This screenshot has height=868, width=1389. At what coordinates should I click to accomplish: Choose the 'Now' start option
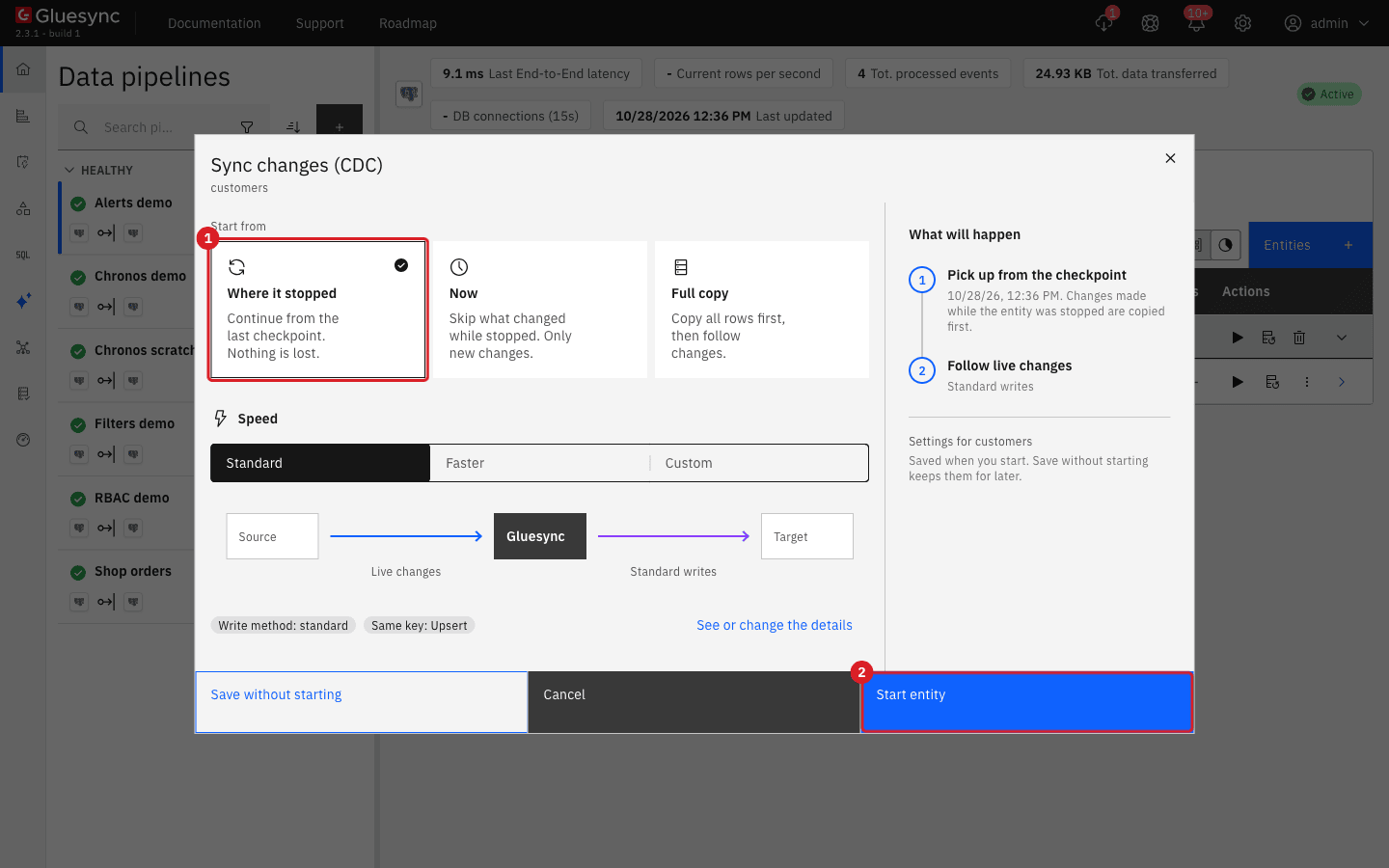click(540, 310)
